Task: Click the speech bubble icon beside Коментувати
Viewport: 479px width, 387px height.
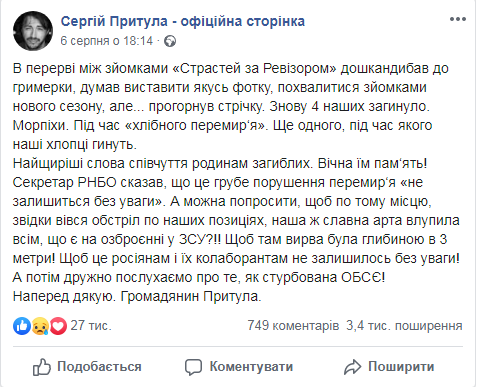Action: [193, 367]
